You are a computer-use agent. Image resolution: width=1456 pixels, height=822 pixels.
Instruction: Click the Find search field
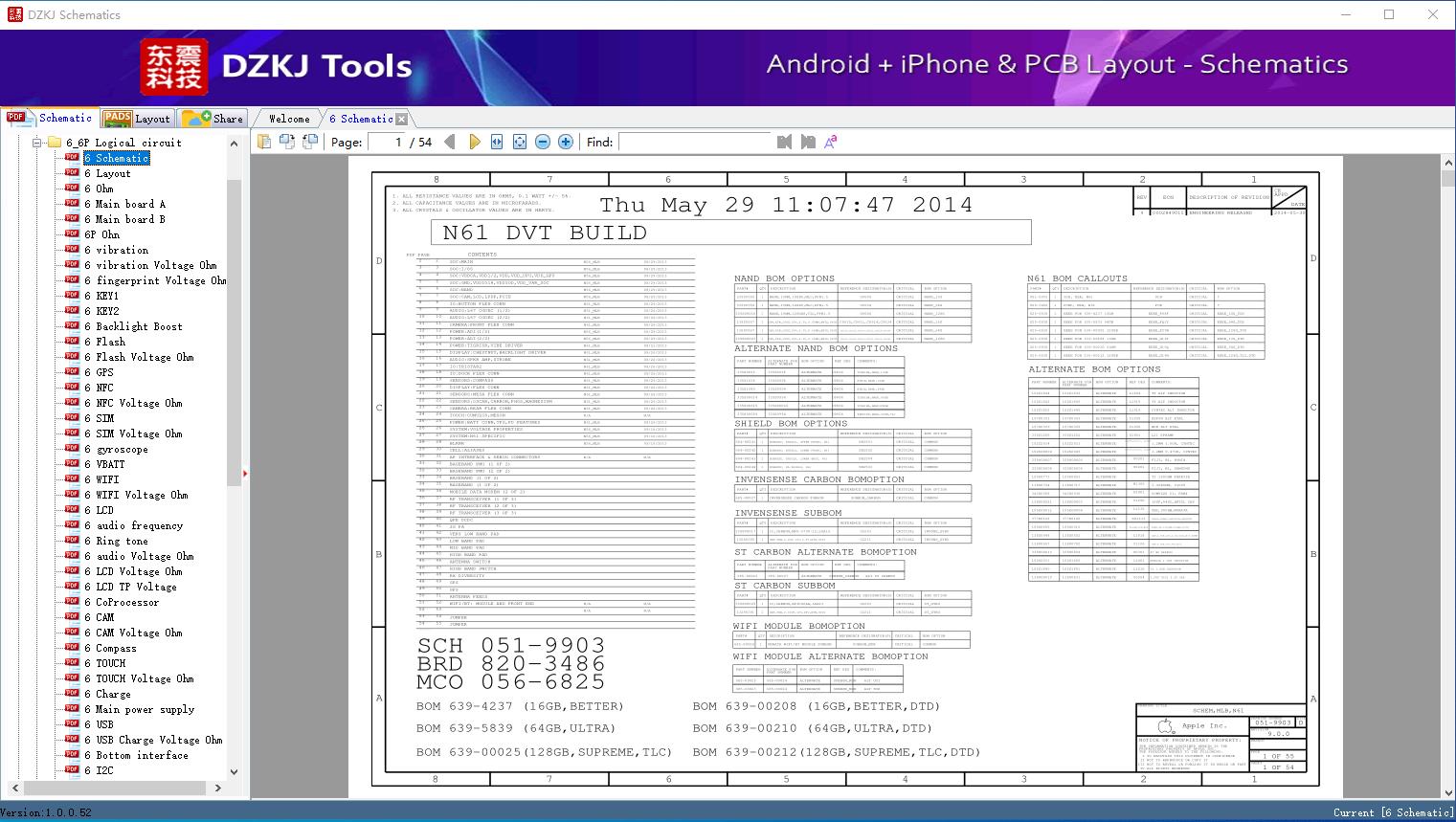tap(694, 142)
